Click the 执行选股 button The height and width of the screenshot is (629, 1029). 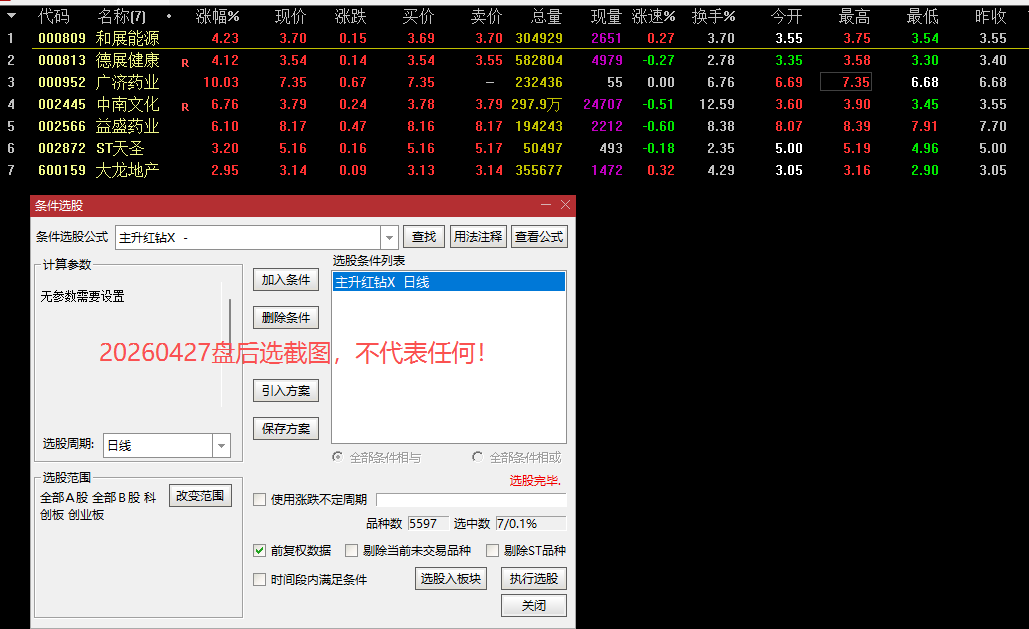(x=533, y=578)
